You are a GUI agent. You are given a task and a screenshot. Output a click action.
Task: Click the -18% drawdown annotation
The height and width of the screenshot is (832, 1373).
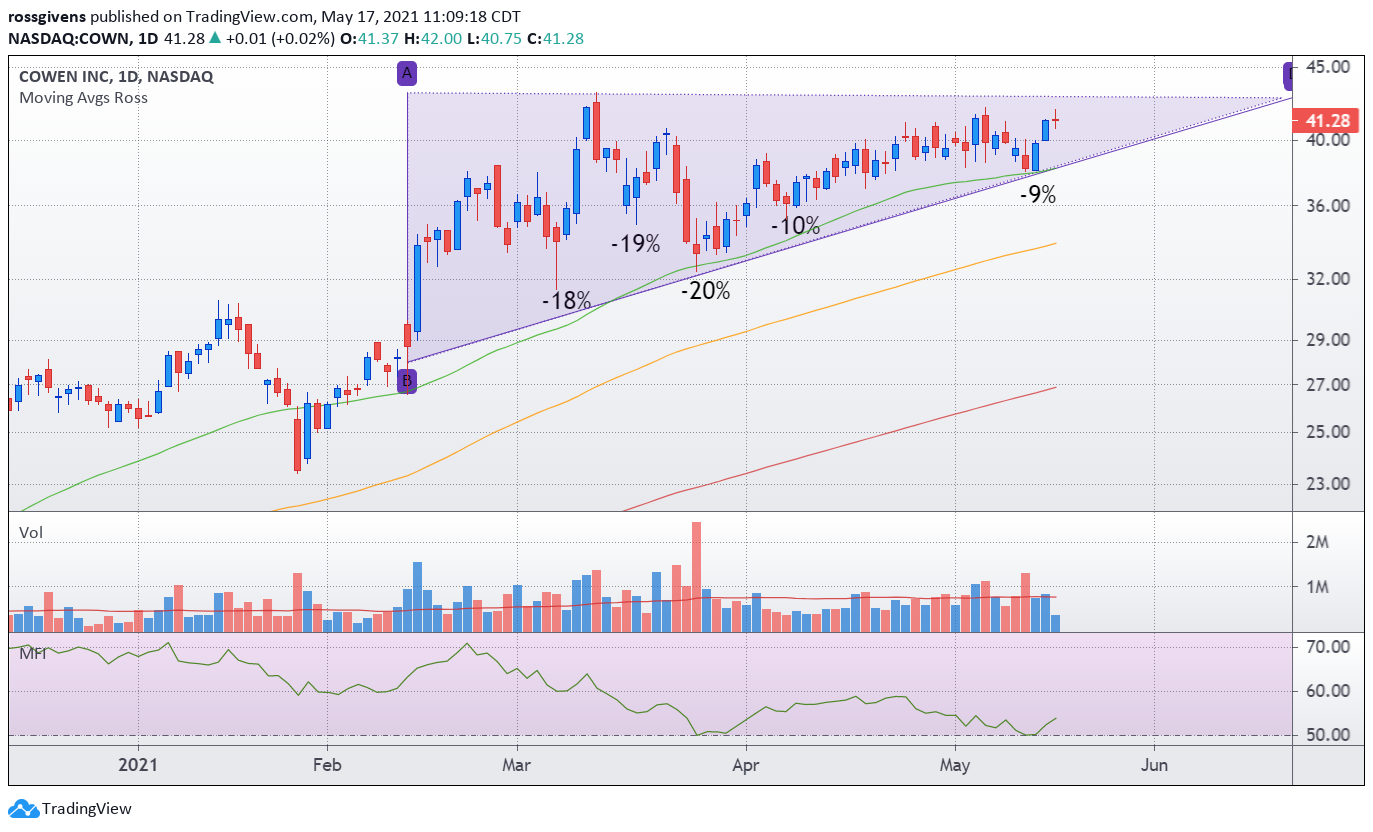(566, 300)
